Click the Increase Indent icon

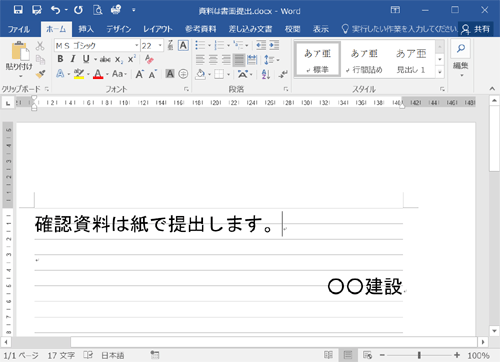[274, 45]
